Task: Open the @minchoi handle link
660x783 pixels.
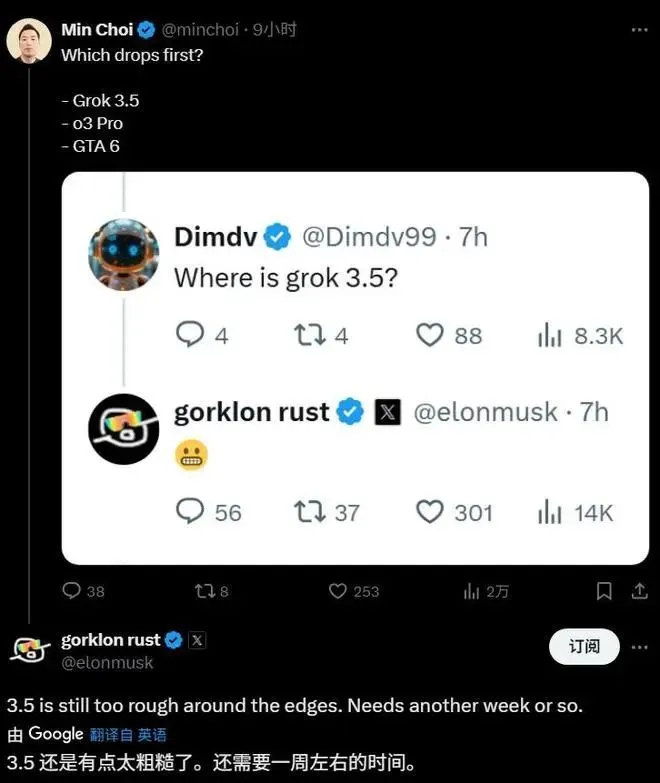Action: pyautogui.click(x=200, y=30)
